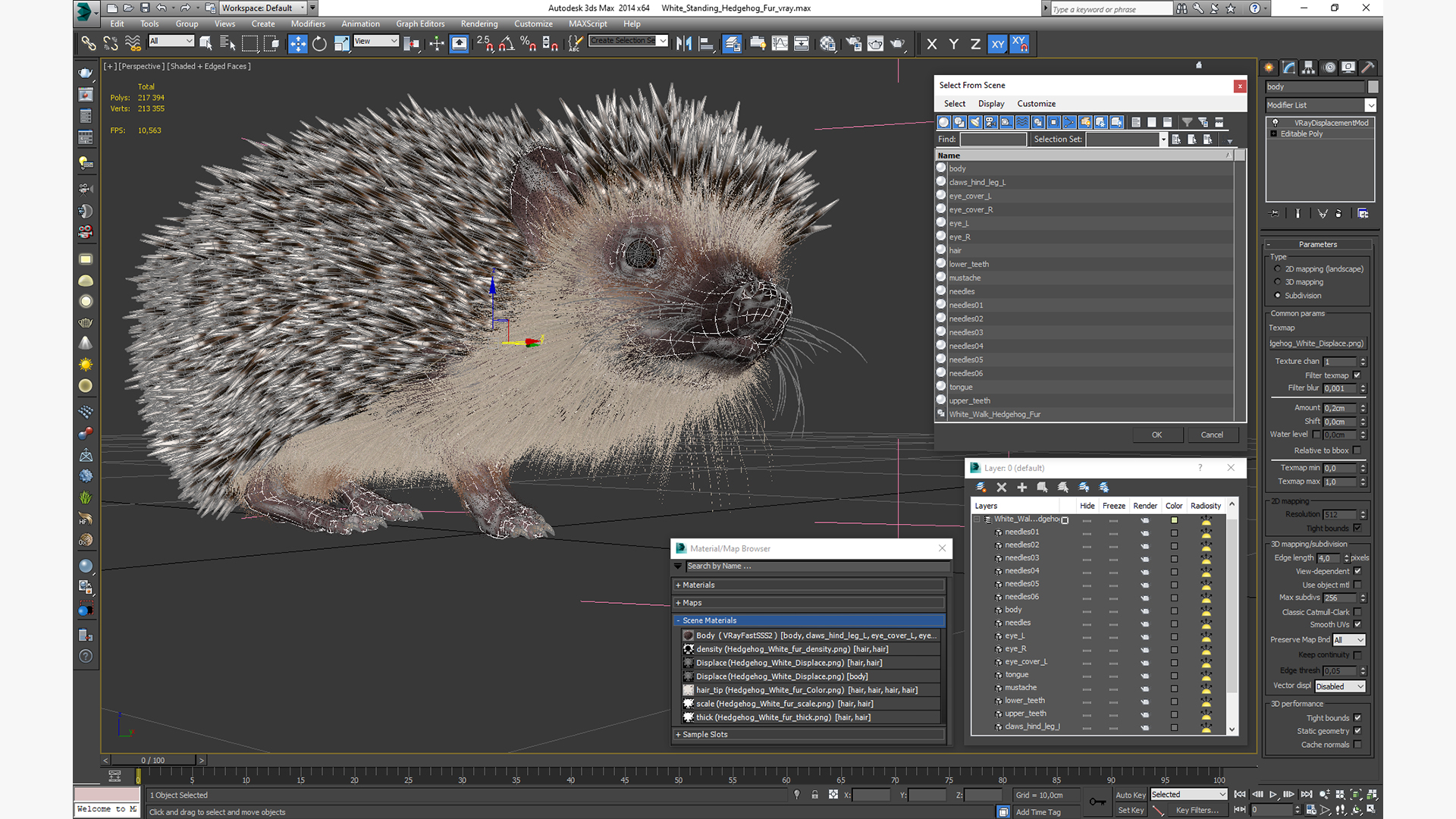Click the Texmap Hedgehog_White_Displace.png button
The height and width of the screenshot is (819, 1456).
pos(1317,344)
